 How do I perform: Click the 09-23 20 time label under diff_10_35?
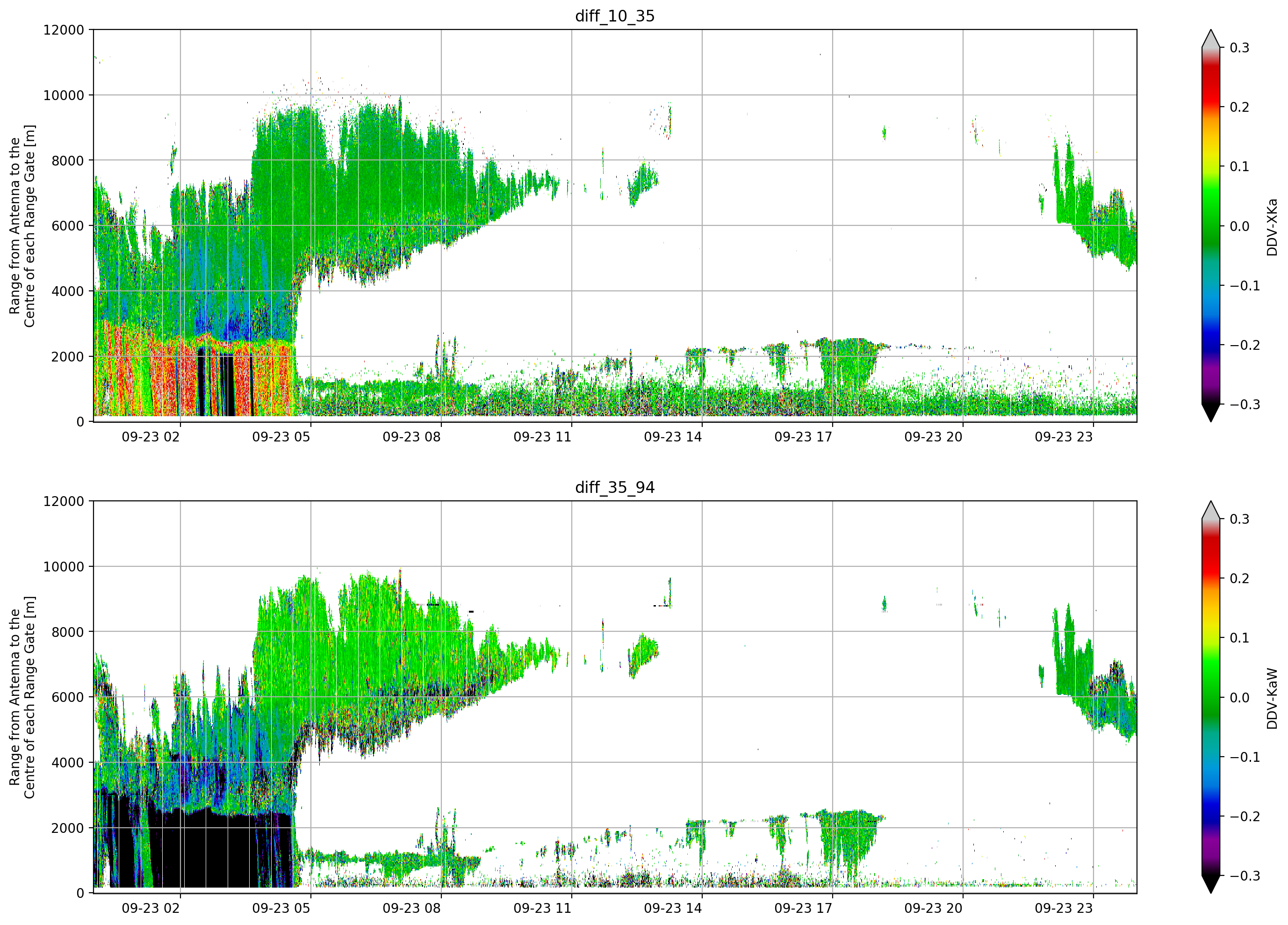[x=934, y=437]
